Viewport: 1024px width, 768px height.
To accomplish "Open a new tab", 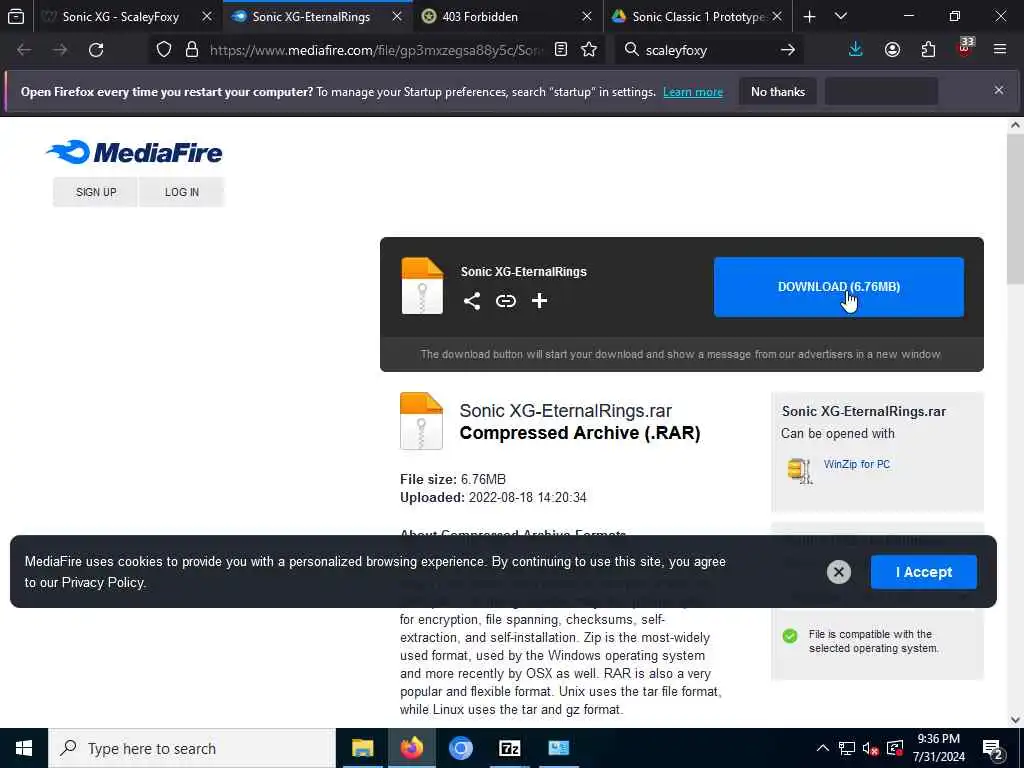I will pyautogui.click(x=809, y=16).
